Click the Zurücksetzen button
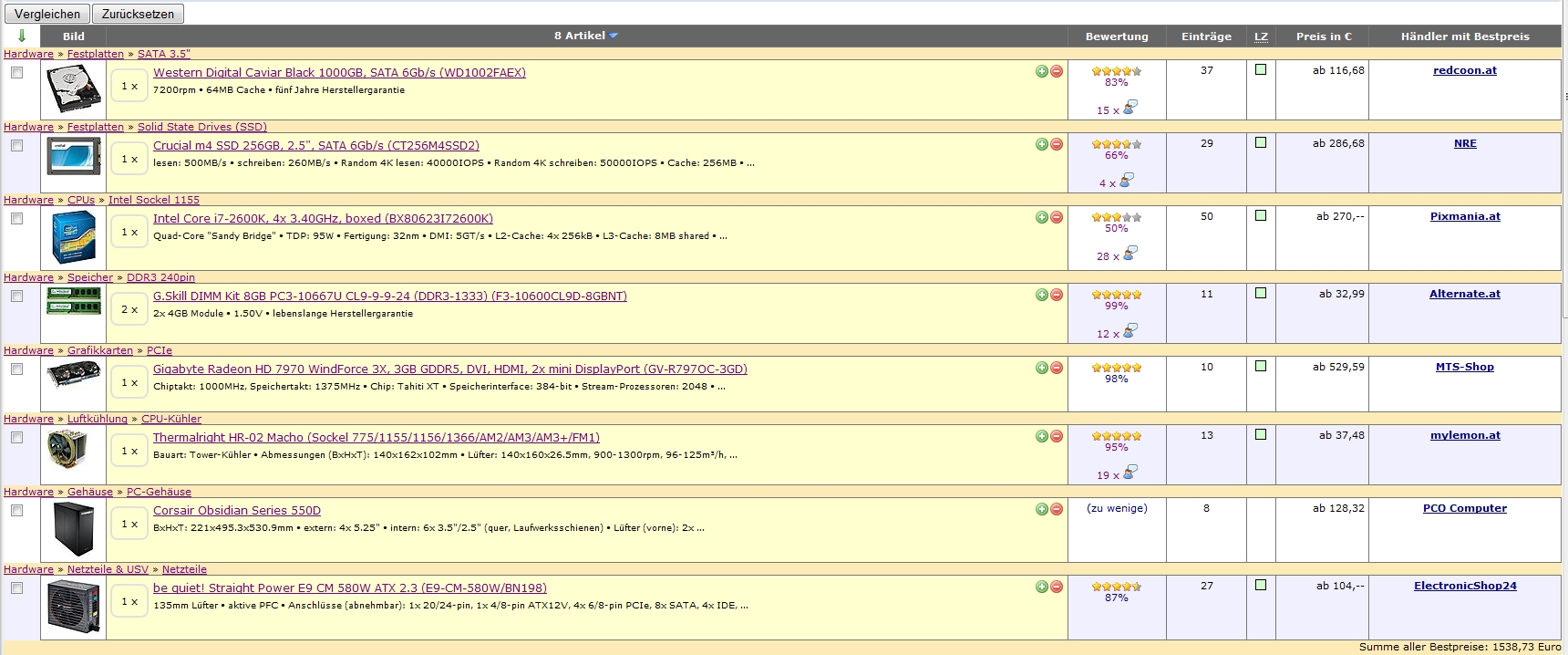The height and width of the screenshot is (655, 1568). pos(138,14)
